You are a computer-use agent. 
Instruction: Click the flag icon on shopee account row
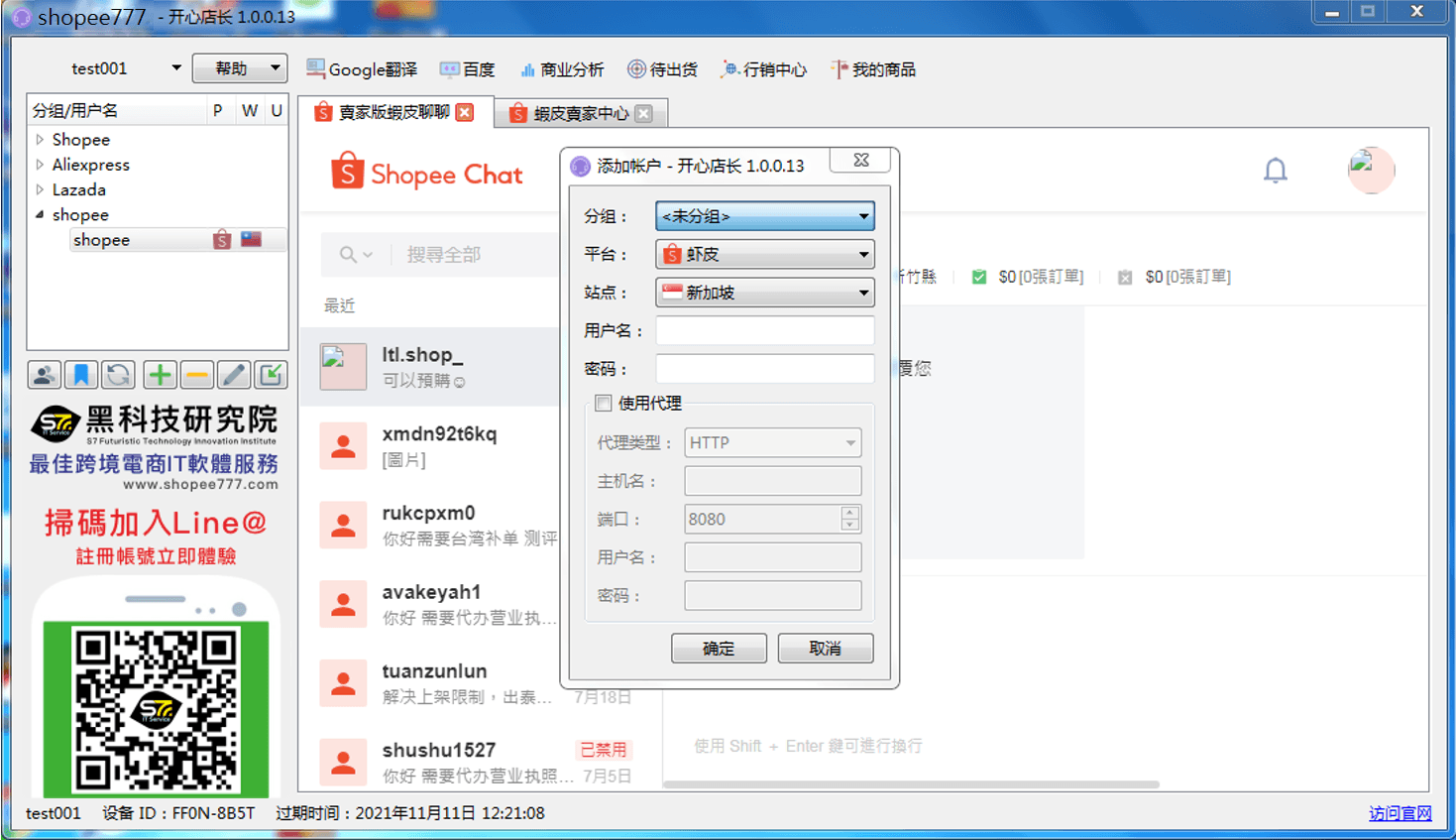tap(252, 239)
